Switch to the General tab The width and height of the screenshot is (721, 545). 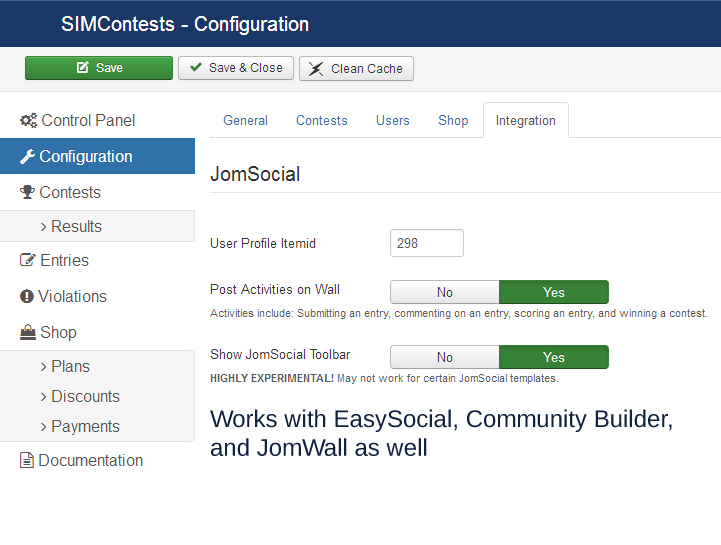[245, 120]
